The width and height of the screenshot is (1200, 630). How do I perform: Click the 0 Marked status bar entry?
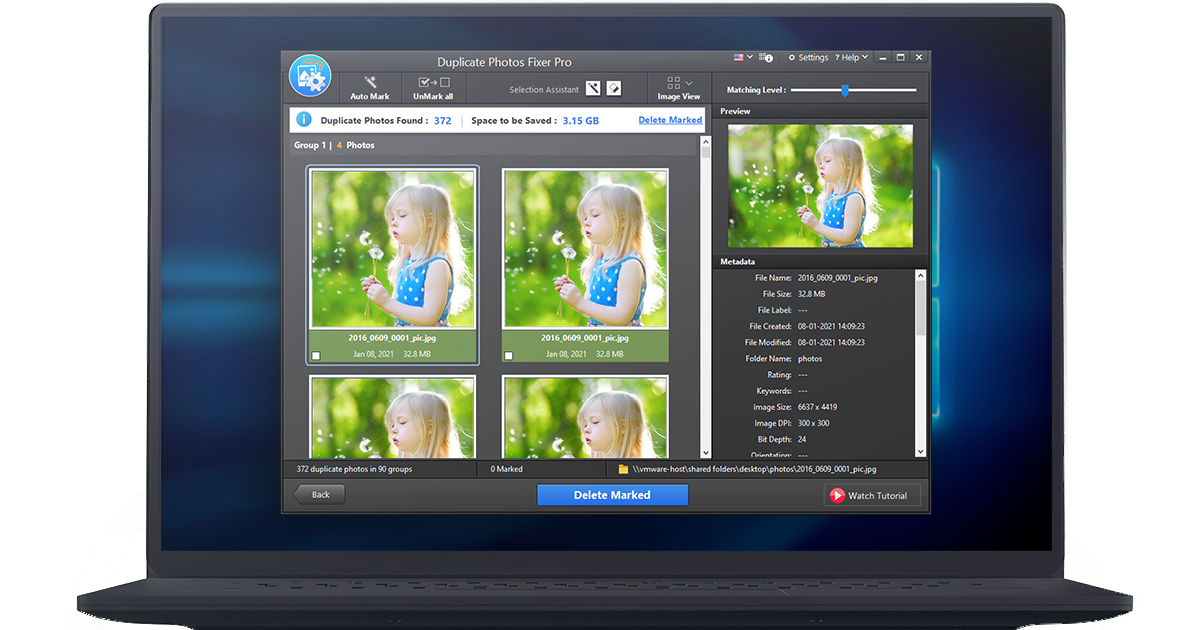[507, 468]
